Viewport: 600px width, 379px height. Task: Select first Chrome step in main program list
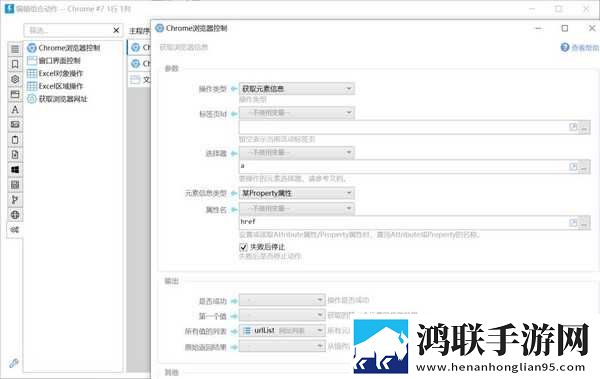point(139,47)
